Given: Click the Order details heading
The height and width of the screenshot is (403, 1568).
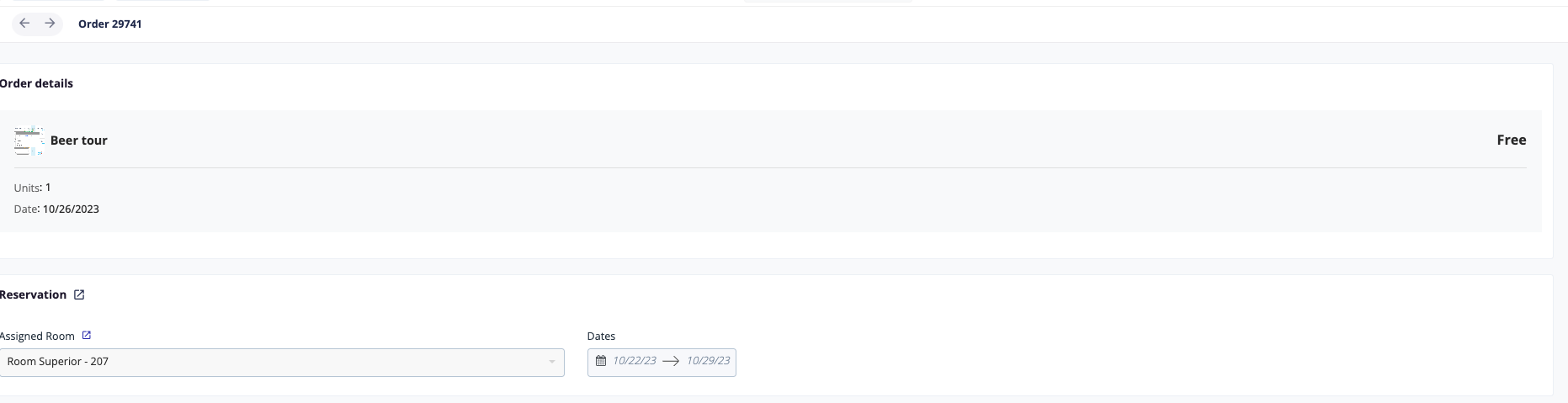Looking at the screenshot, I should coord(36,83).
